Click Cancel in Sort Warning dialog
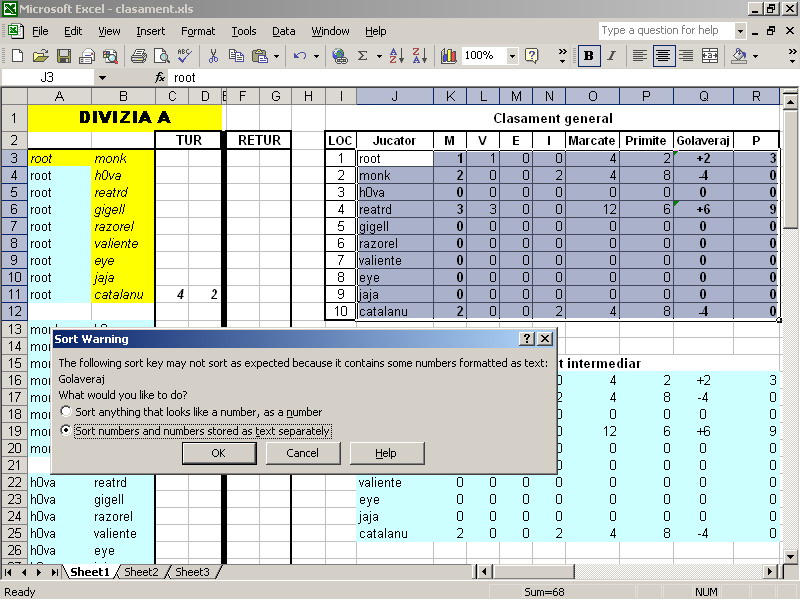This screenshot has height=600, width=800. click(x=302, y=453)
